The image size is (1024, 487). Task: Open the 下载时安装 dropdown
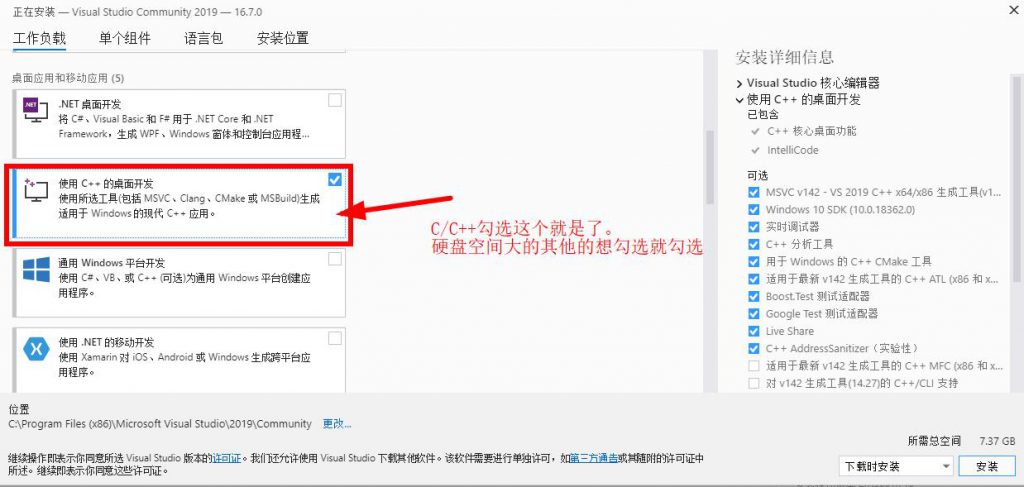896,466
